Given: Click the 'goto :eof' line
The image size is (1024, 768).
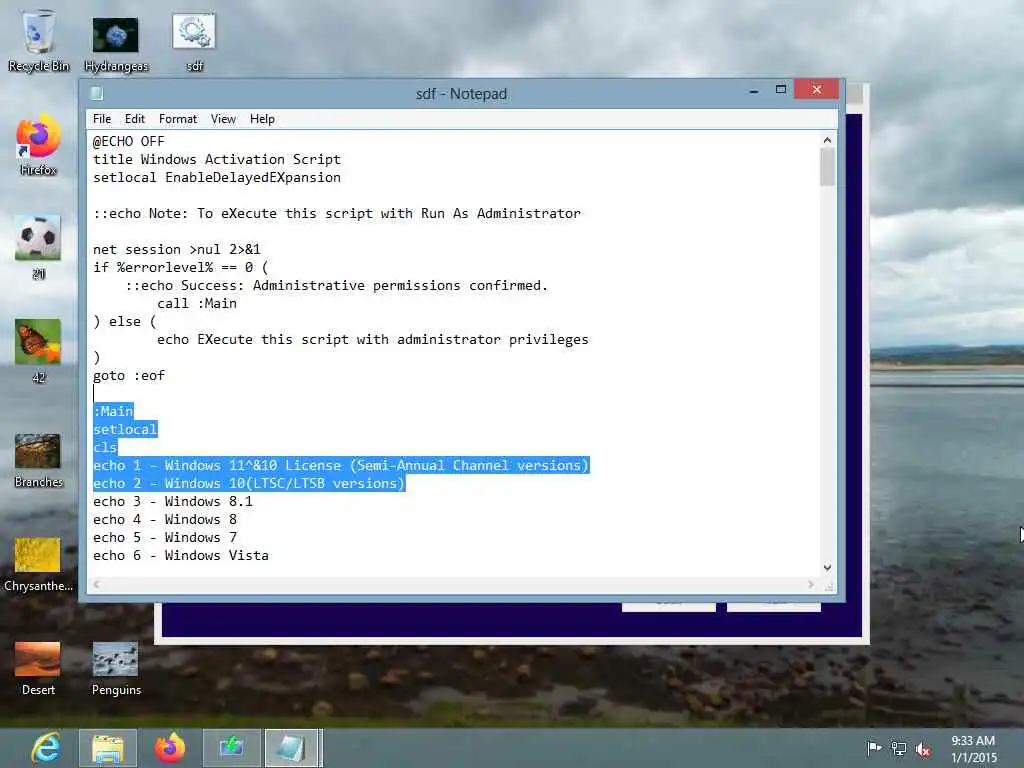Looking at the screenshot, I should click(129, 376).
